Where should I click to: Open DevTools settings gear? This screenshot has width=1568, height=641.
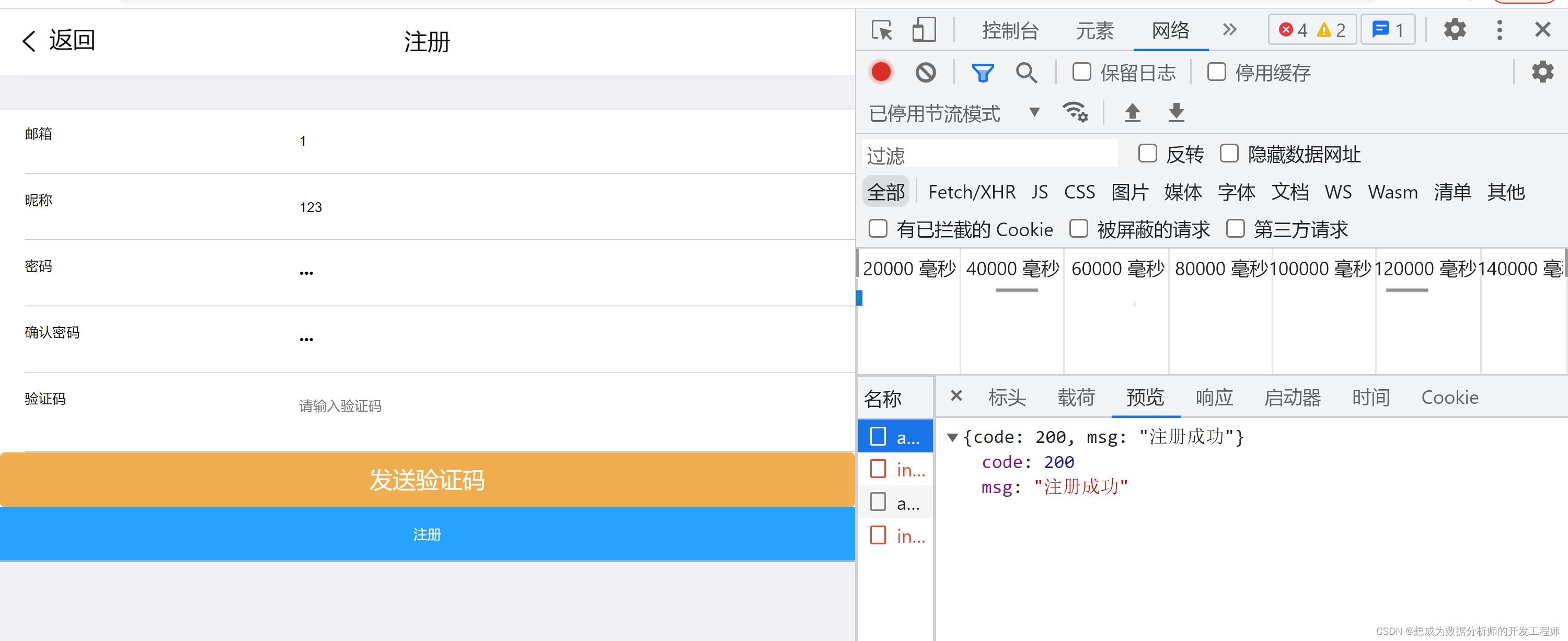tap(1454, 29)
